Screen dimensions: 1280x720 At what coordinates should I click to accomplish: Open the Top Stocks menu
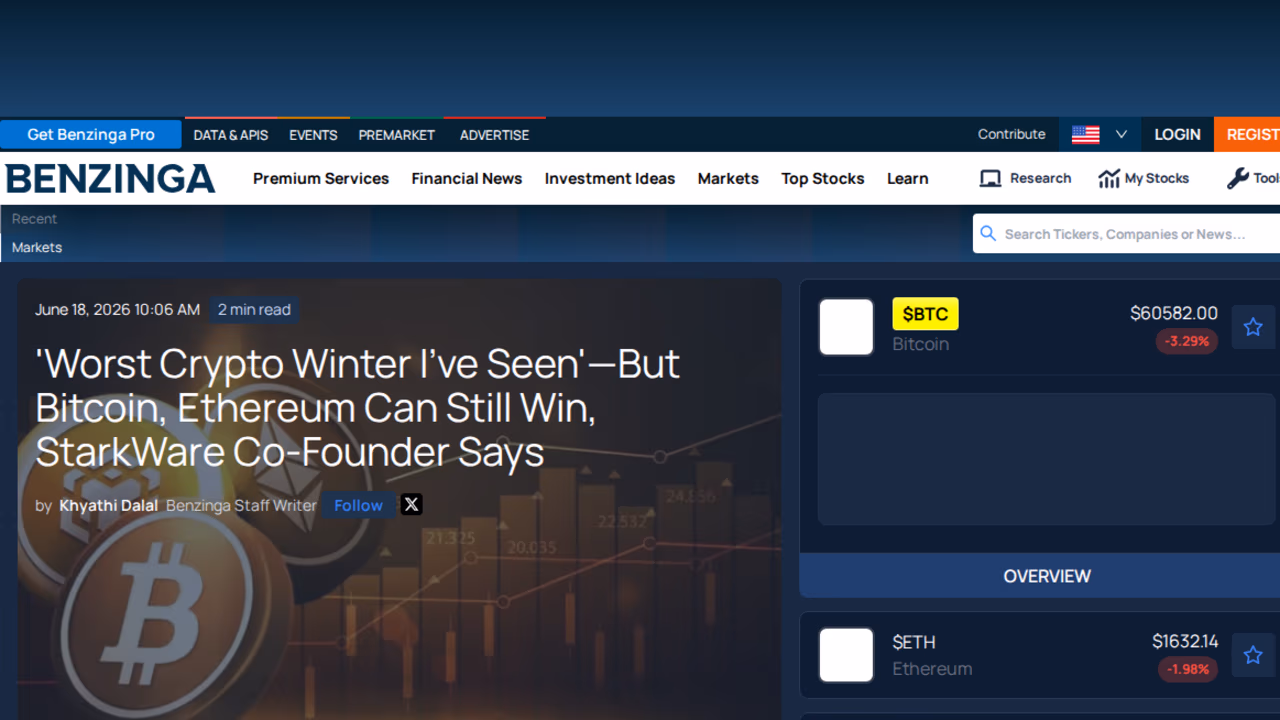click(x=823, y=178)
